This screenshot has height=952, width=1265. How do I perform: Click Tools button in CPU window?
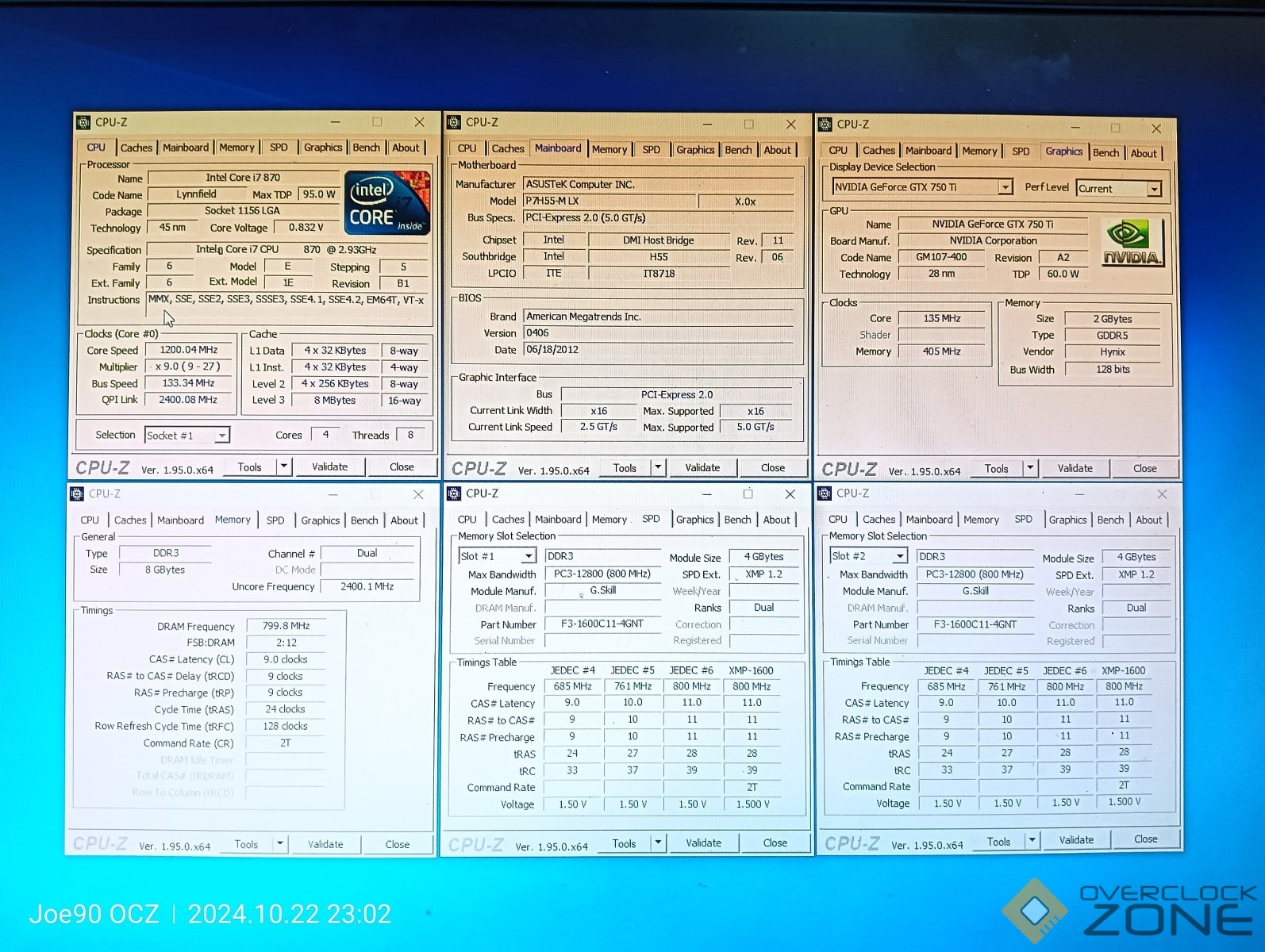pos(250,466)
